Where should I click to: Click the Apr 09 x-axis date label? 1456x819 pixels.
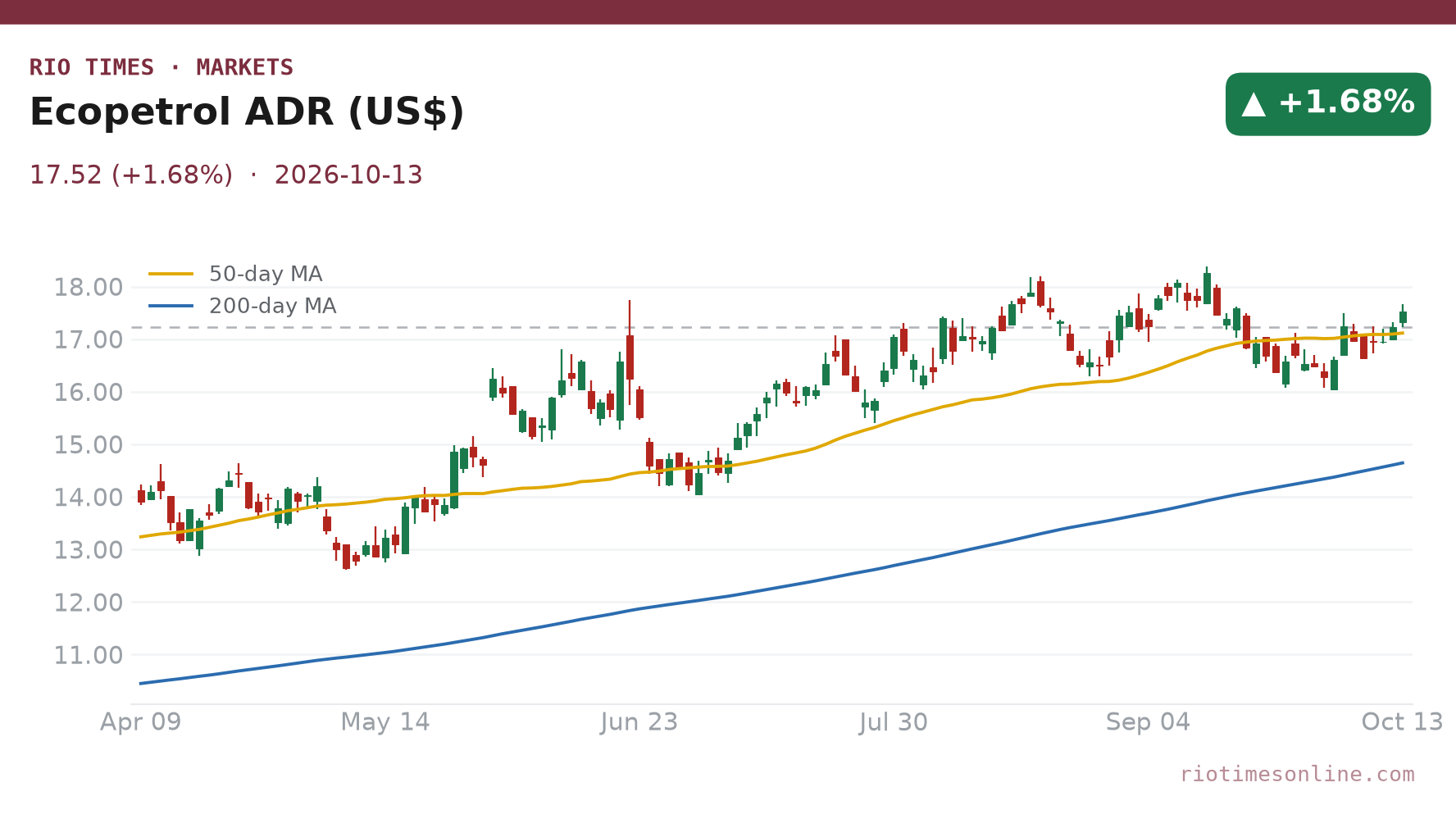tap(140, 722)
